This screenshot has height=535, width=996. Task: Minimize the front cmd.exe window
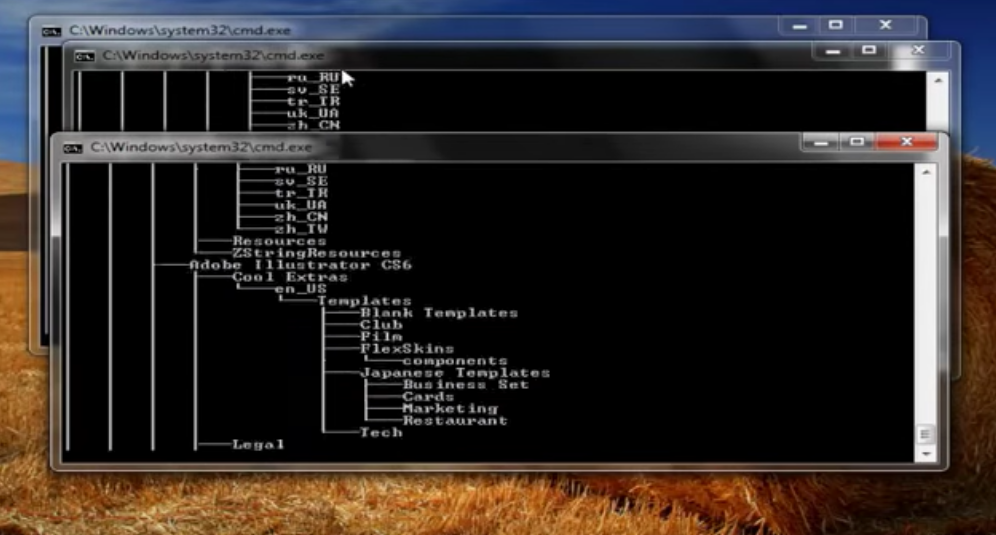coord(821,142)
